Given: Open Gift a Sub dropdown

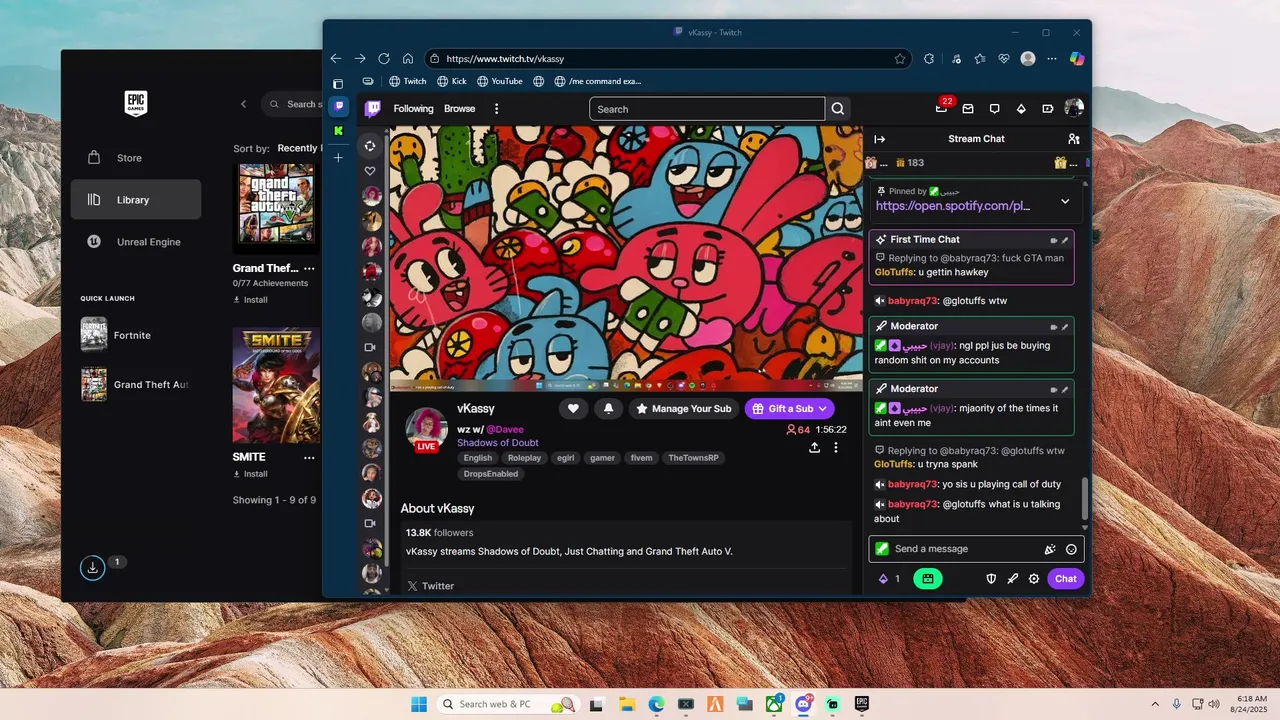Looking at the screenshot, I should point(789,408).
